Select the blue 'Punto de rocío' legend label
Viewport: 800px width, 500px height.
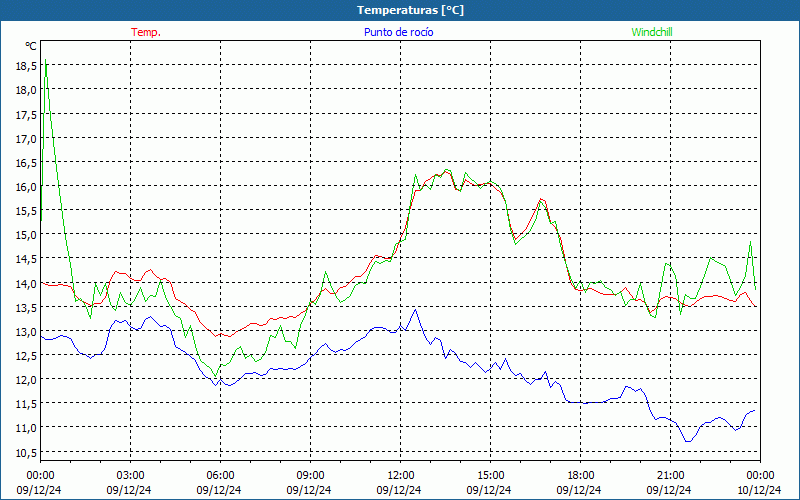398,32
